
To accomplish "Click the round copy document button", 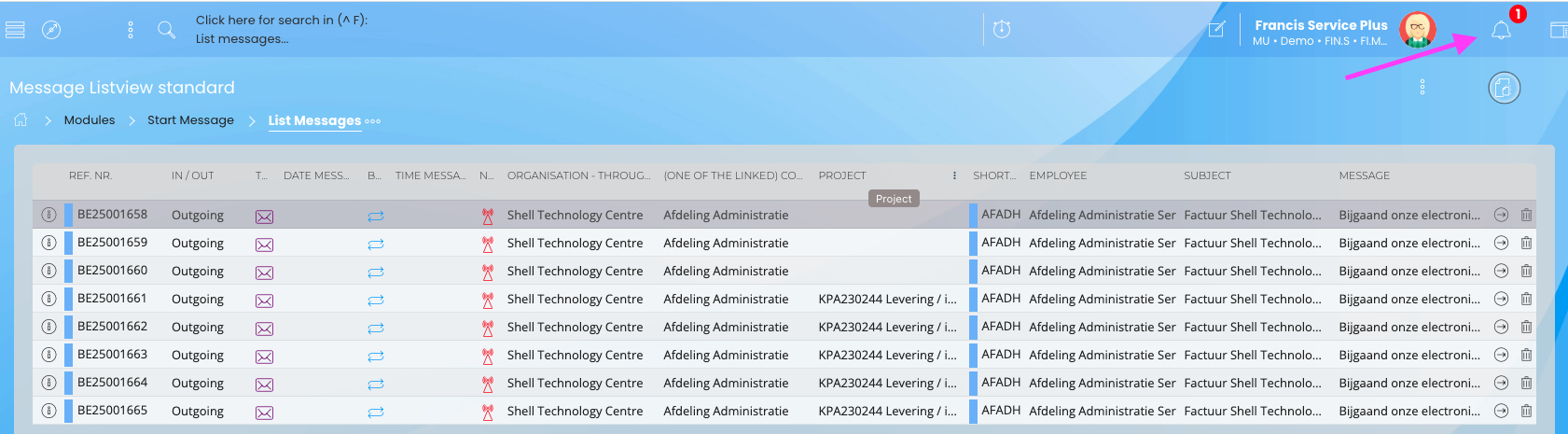I will pos(1504,88).
